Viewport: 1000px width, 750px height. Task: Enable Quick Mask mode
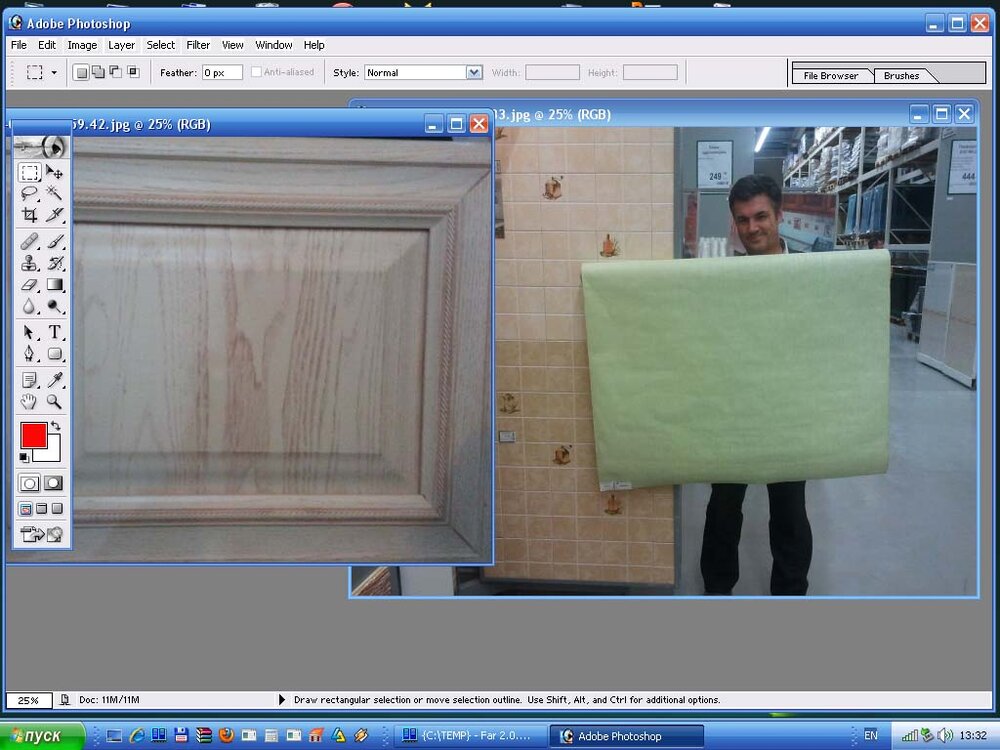point(54,483)
